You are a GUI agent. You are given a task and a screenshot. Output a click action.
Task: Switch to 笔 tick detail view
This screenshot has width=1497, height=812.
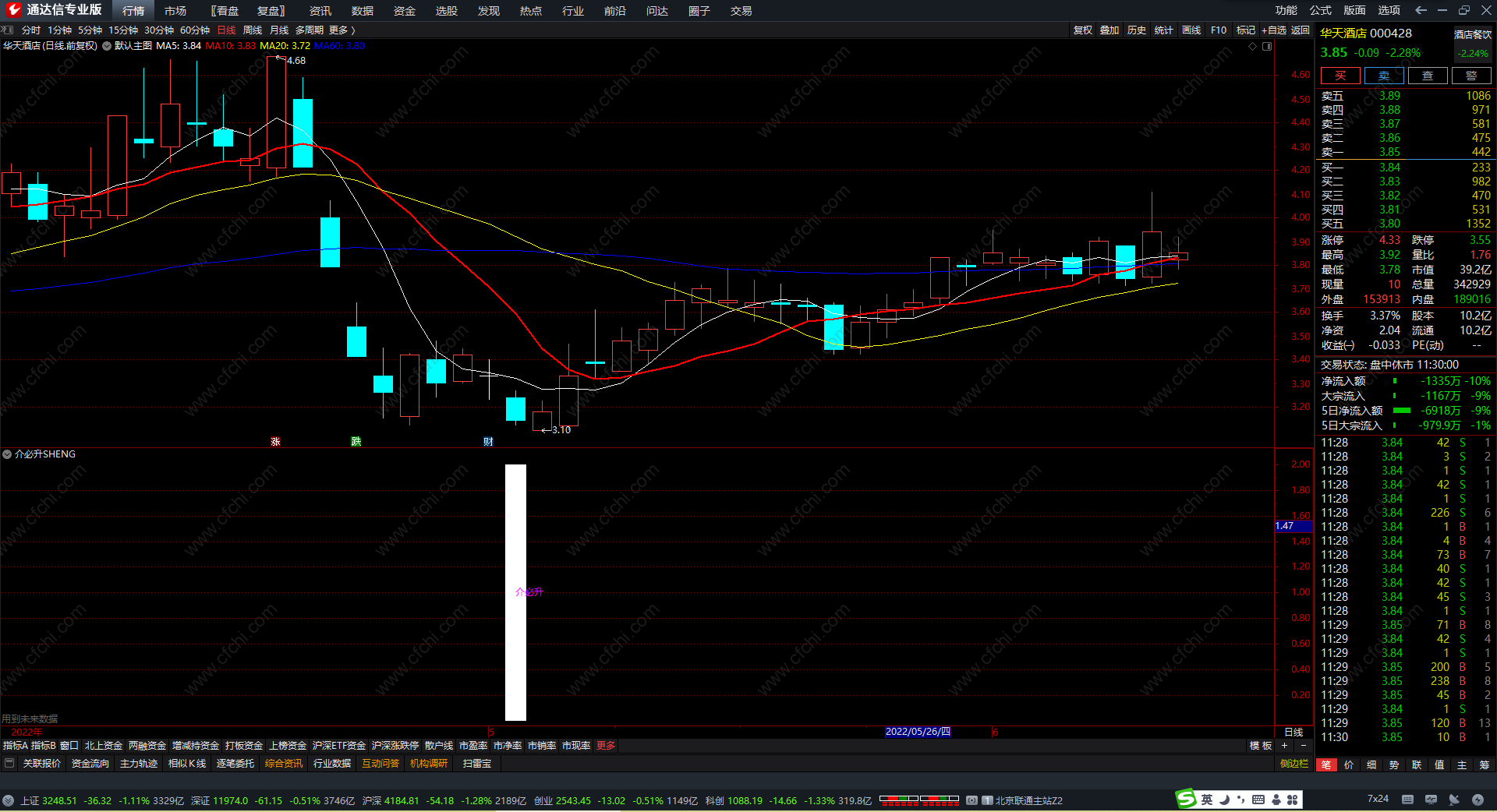pyautogui.click(x=1326, y=764)
